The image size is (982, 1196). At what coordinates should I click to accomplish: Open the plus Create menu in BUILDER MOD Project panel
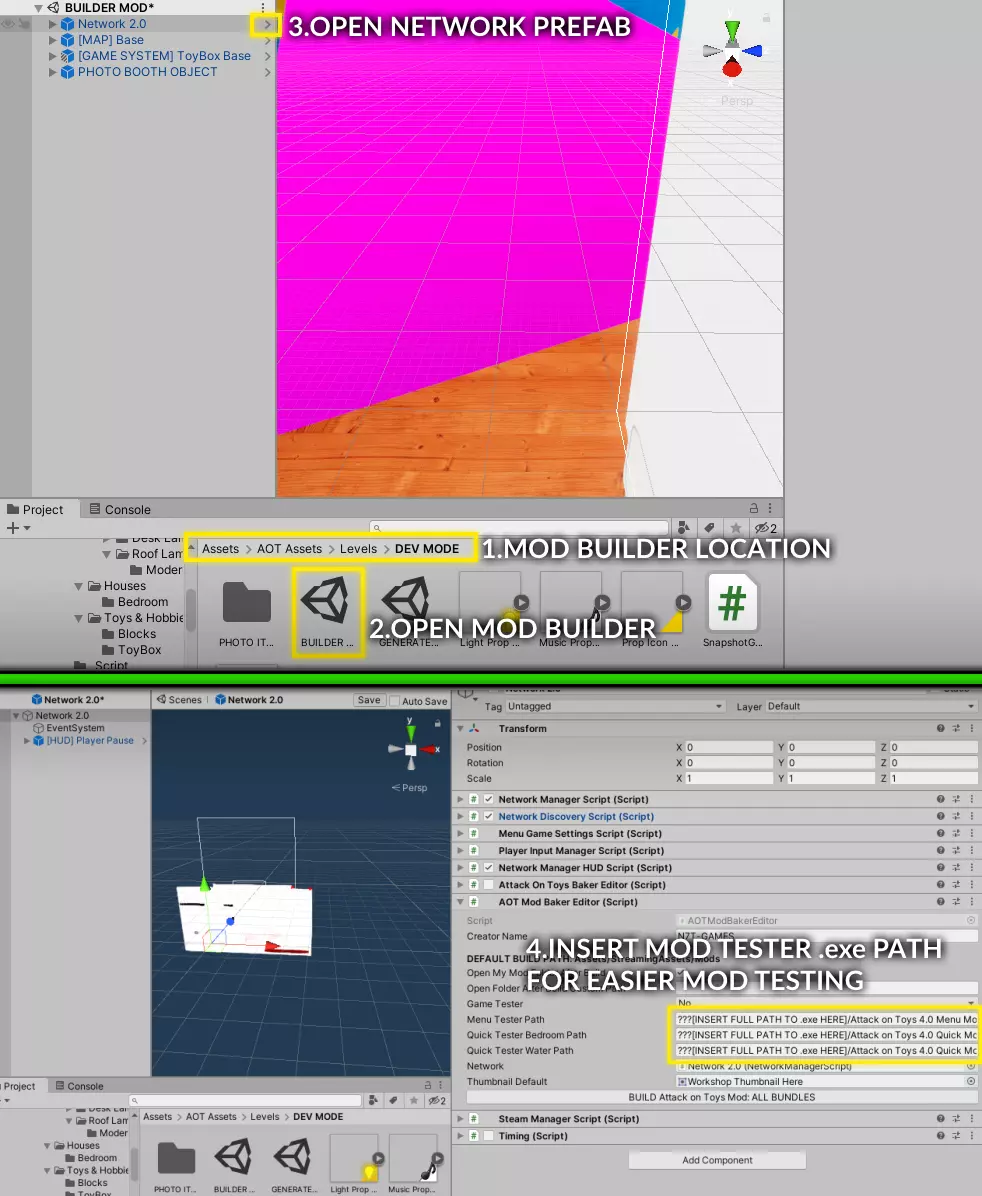click(18, 528)
